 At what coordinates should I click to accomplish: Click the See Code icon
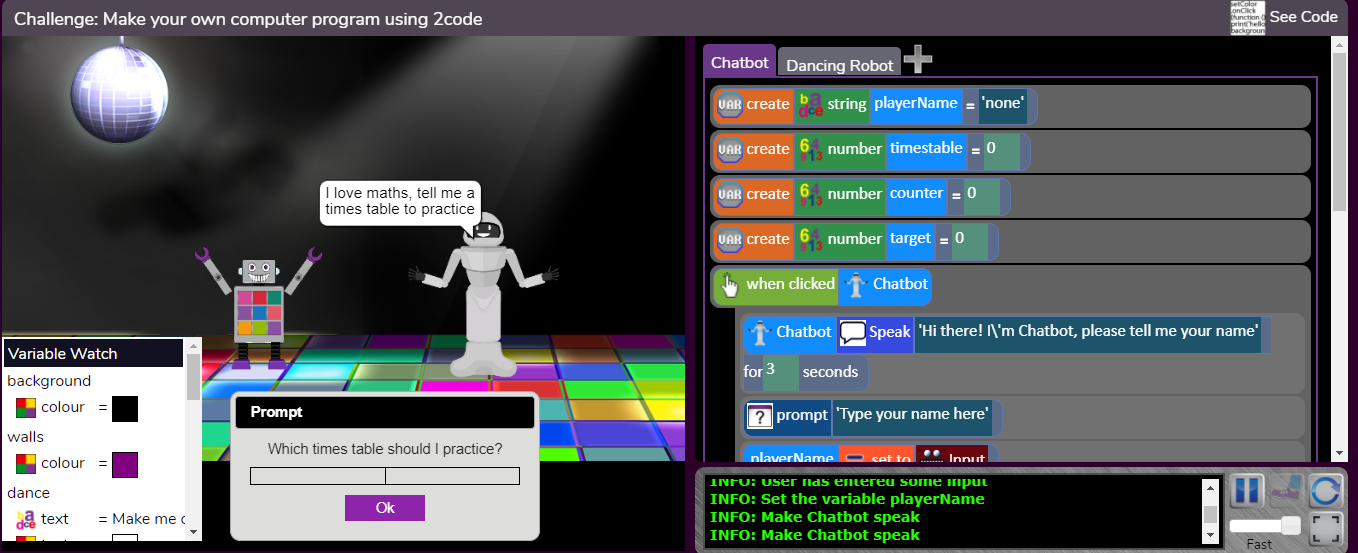(1247, 17)
